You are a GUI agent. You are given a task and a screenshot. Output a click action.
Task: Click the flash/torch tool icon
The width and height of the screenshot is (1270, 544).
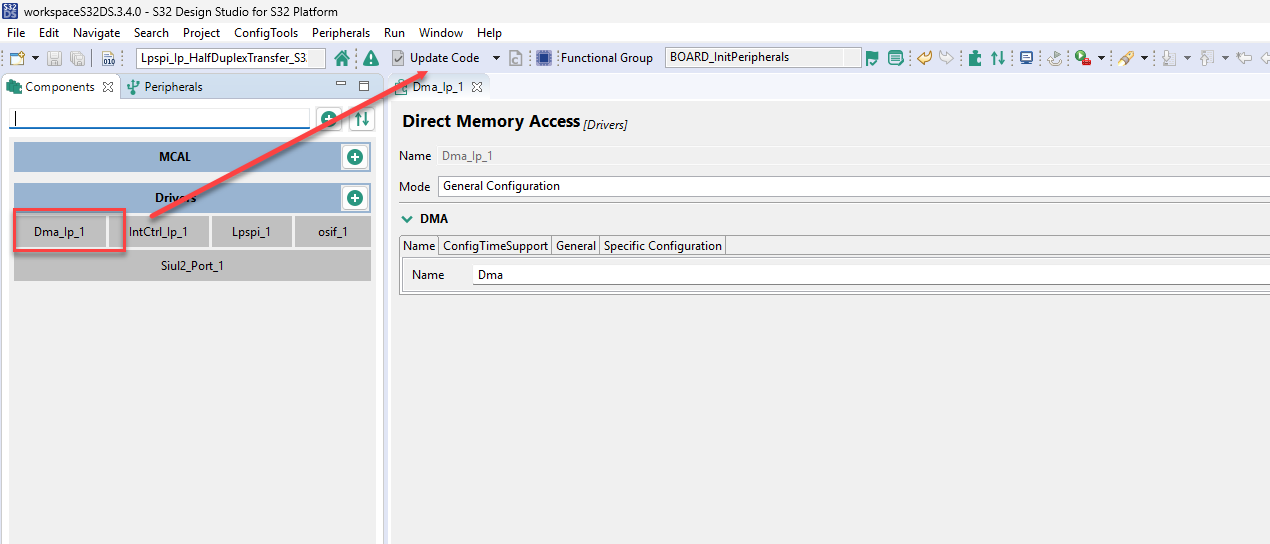(1125, 58)
